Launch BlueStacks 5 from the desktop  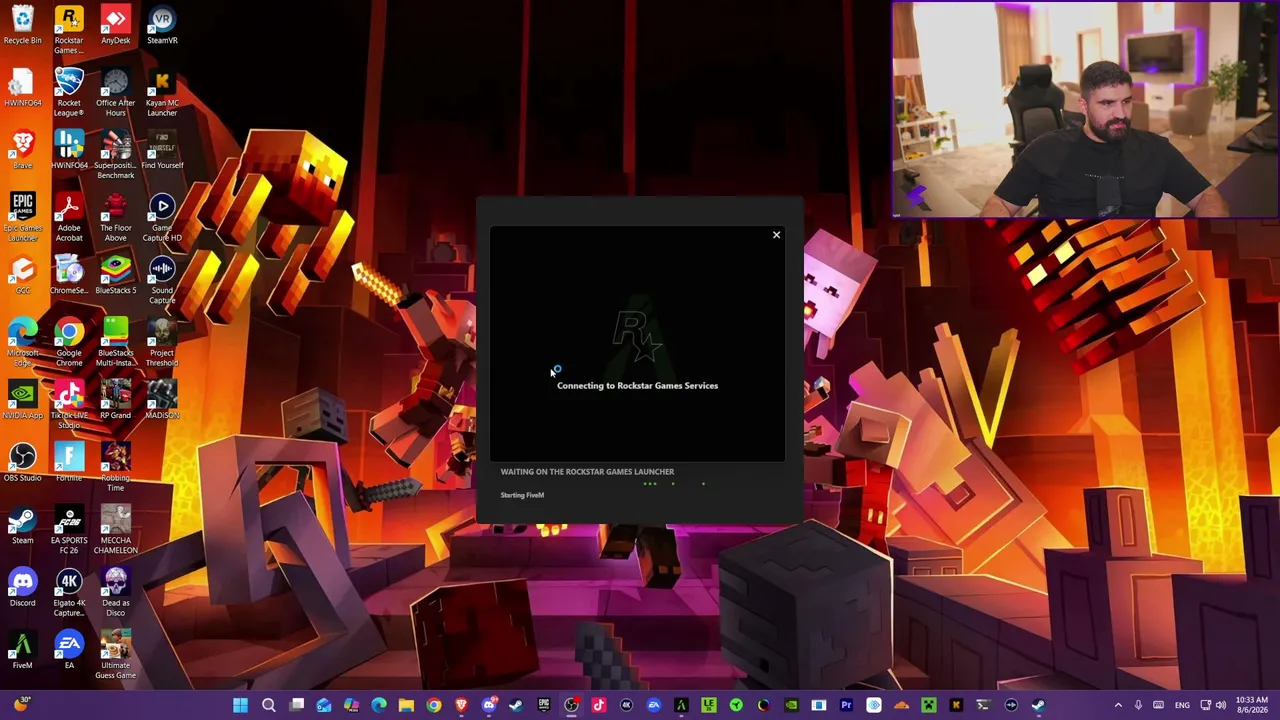(x=115, y=276)
